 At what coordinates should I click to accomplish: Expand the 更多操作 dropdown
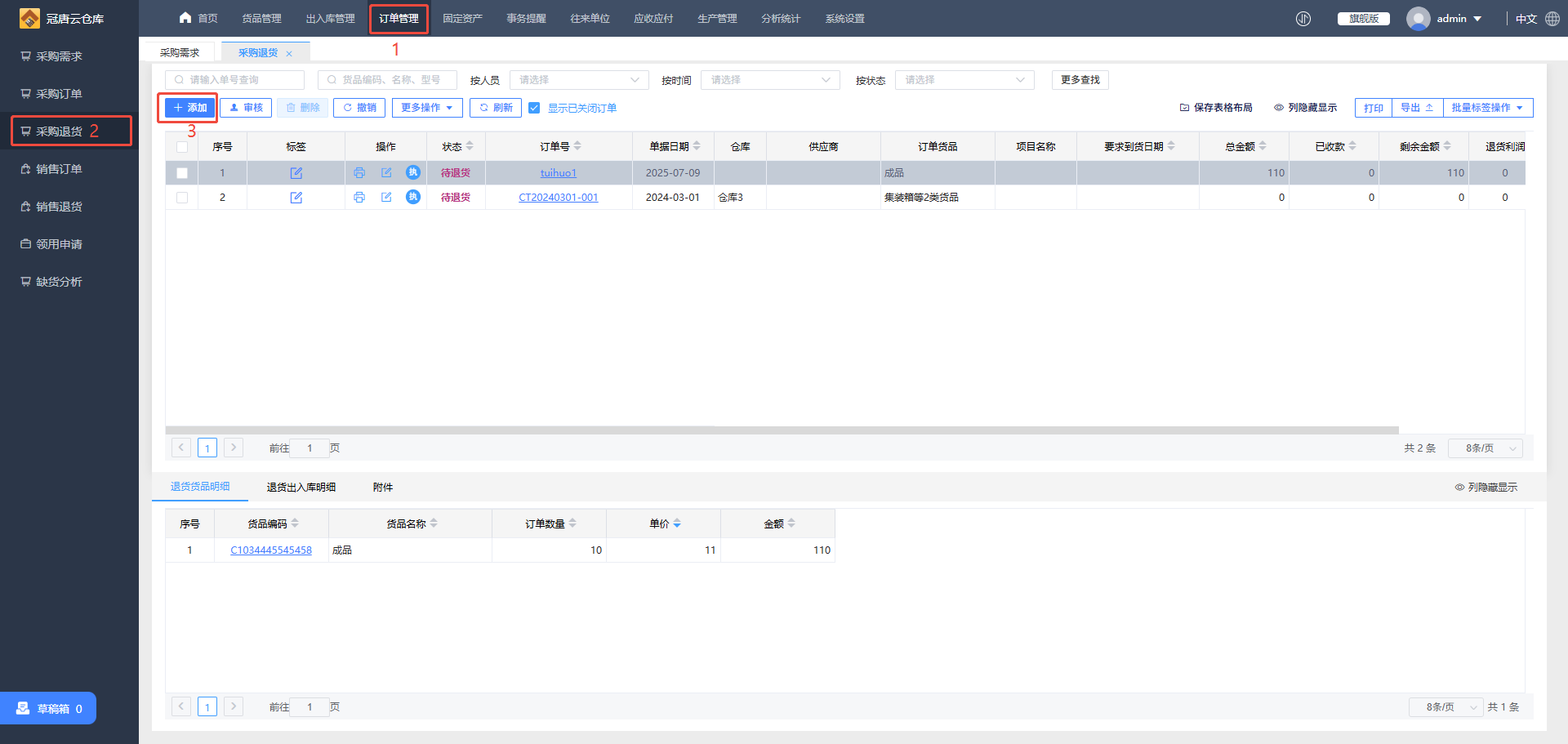point(427,108)
